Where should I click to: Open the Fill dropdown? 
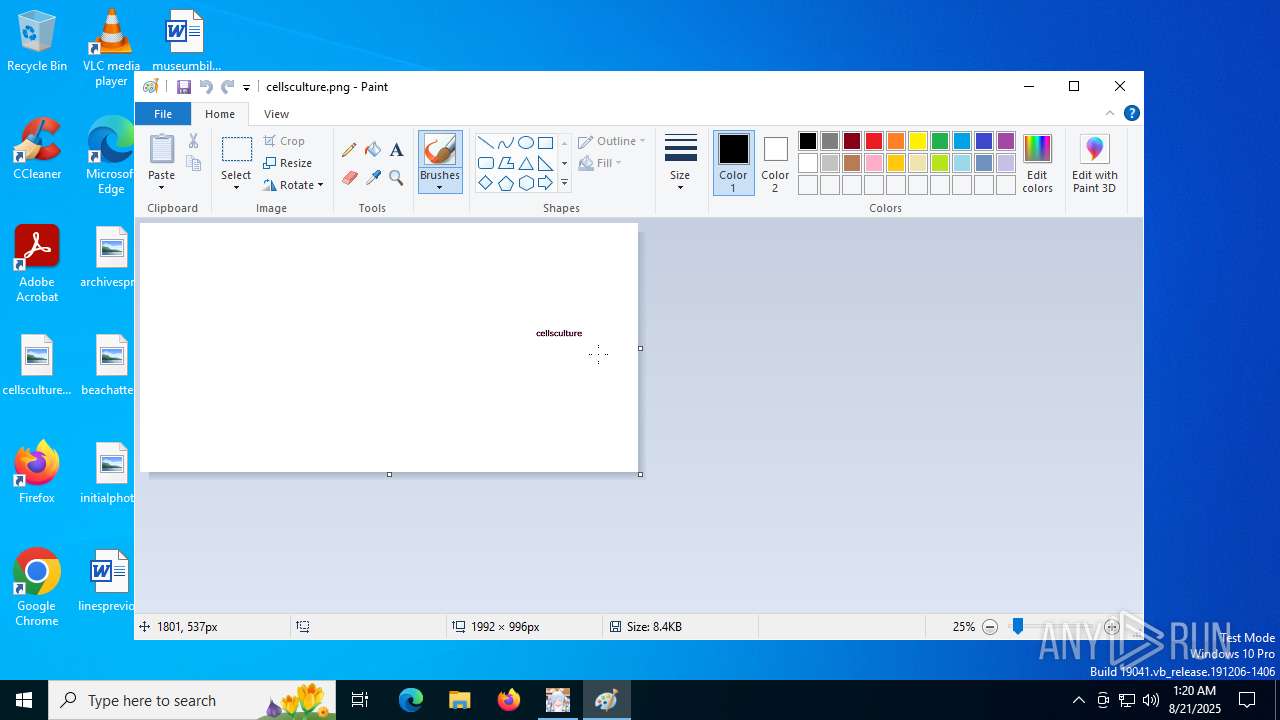coord(600,163)
